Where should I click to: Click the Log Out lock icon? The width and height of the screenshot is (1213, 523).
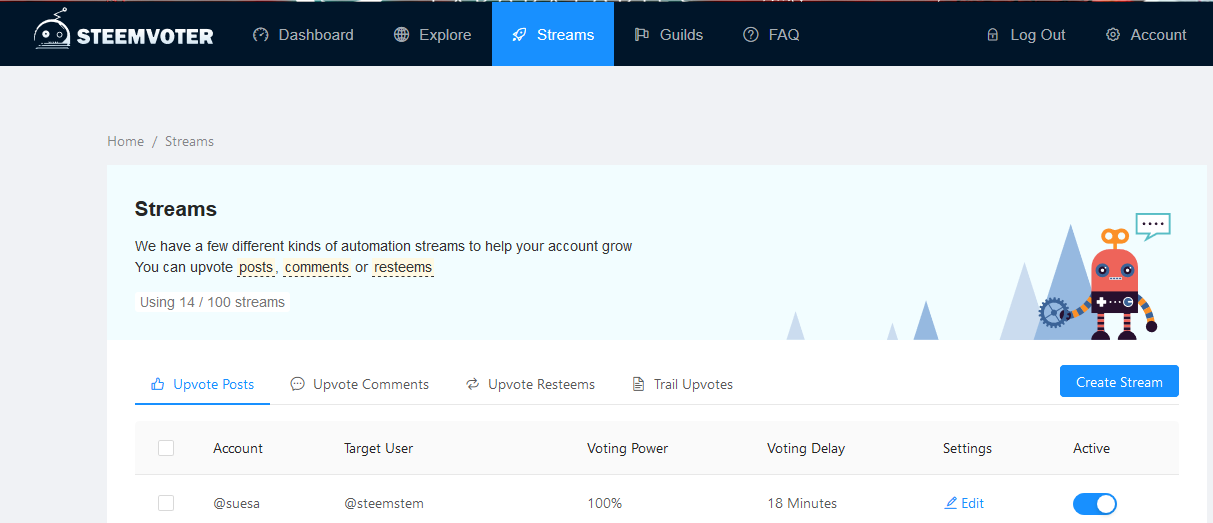pos(993,35)
